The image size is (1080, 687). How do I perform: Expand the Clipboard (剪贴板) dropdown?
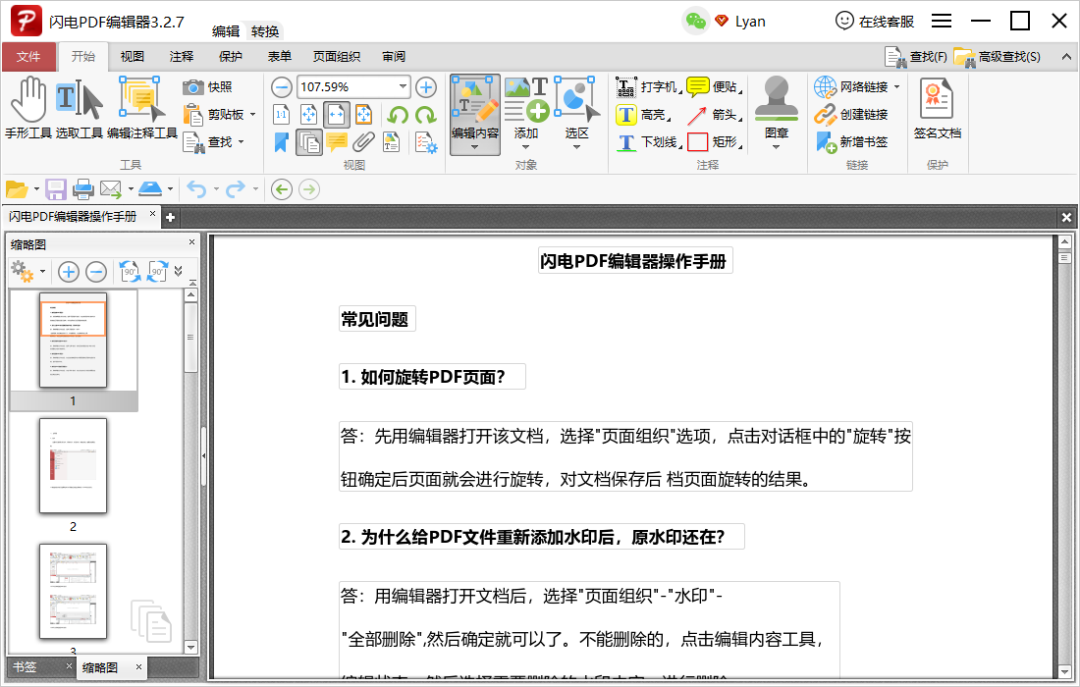click(x=253, y=114)
